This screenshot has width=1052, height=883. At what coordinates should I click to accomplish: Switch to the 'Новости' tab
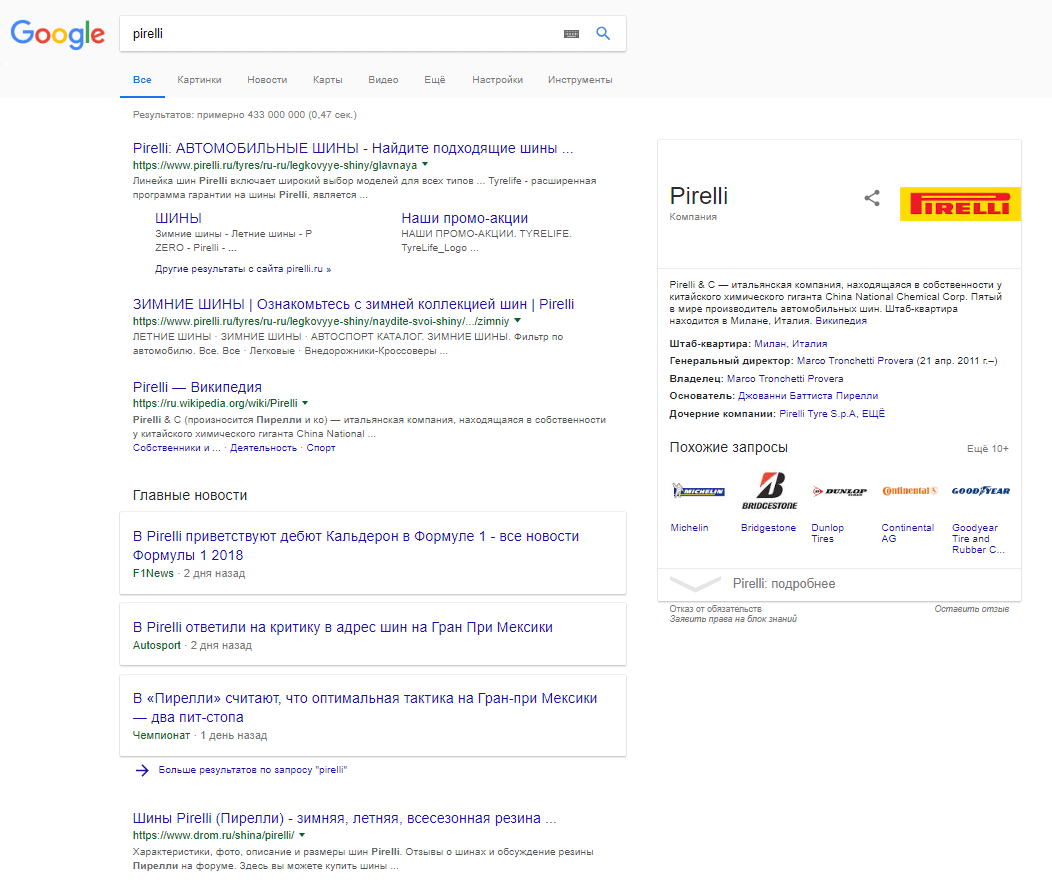(x=267, y=80)
